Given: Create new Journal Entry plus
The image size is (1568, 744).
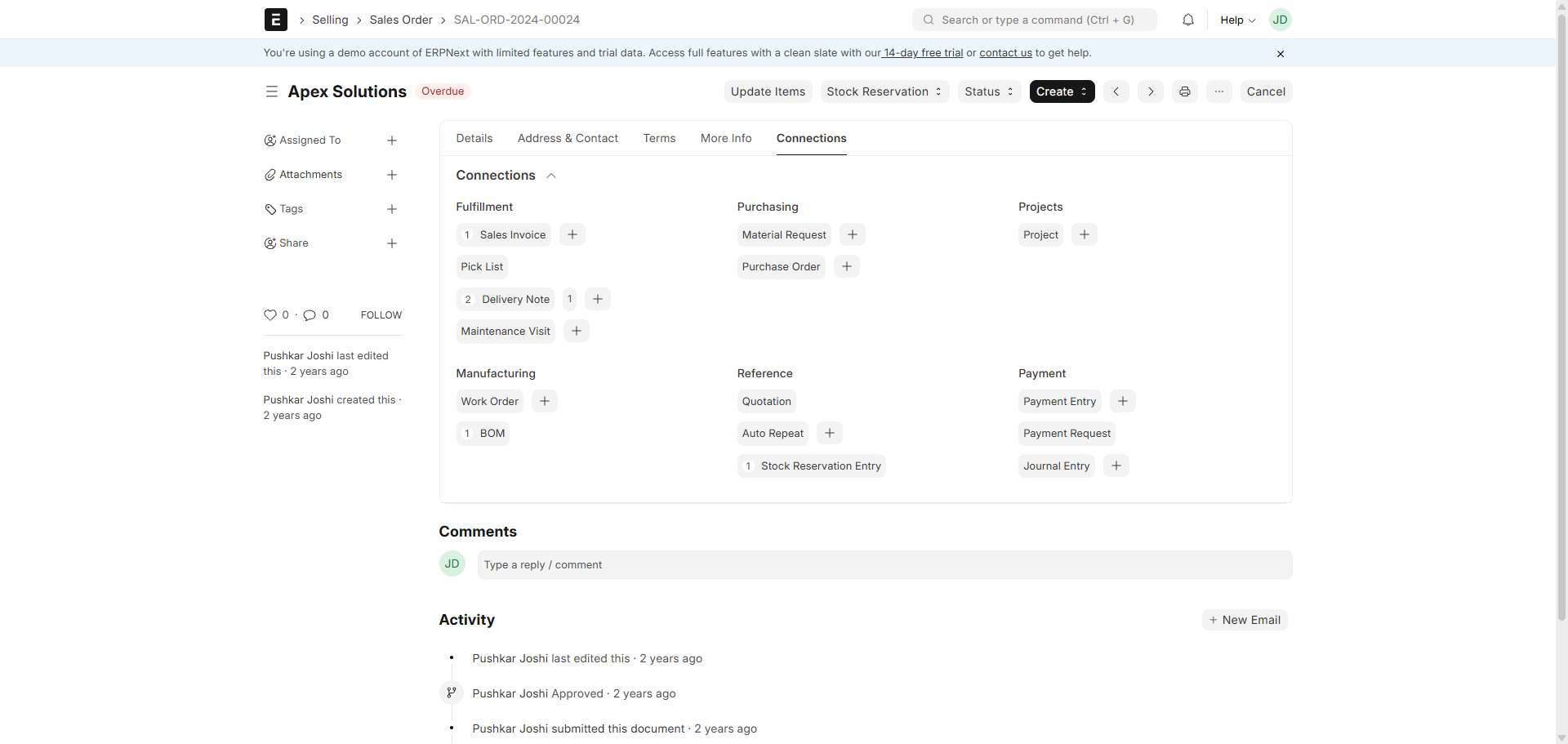Looking at the screenshot, I should [1116, 466].
